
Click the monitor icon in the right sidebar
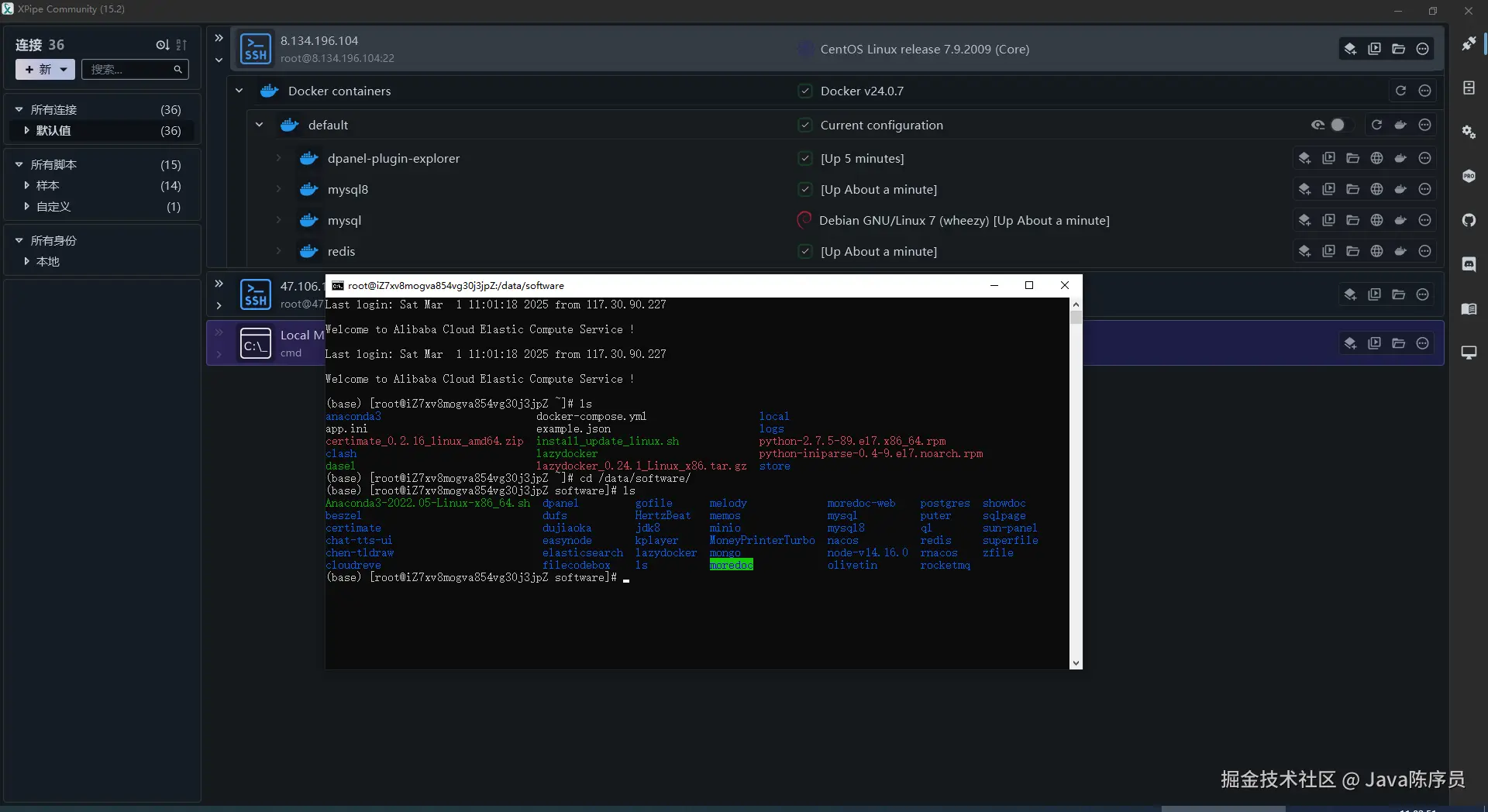(x=1469, y=353)
